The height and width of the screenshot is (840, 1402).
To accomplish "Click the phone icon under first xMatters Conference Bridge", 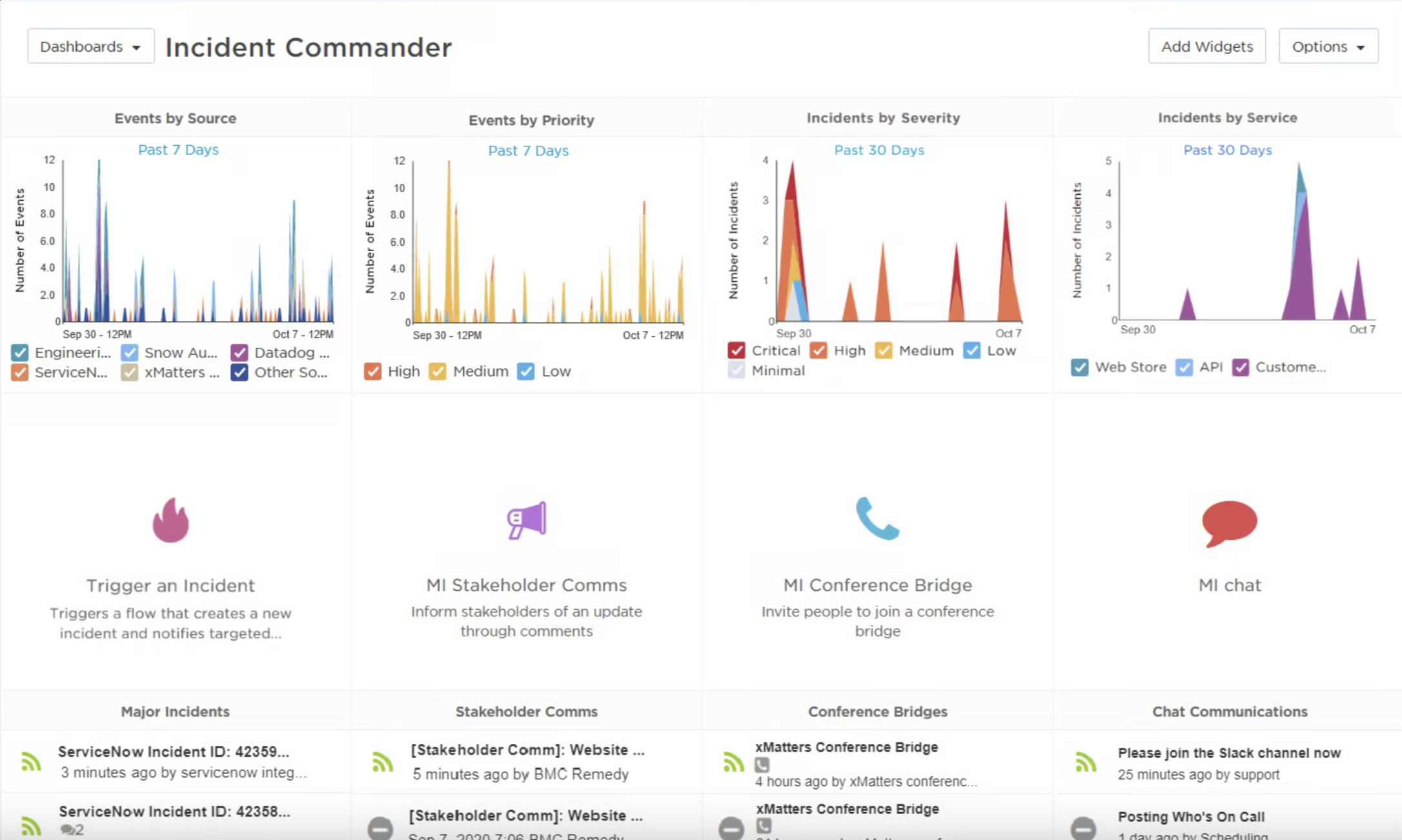I will click(x=762, y=765).
